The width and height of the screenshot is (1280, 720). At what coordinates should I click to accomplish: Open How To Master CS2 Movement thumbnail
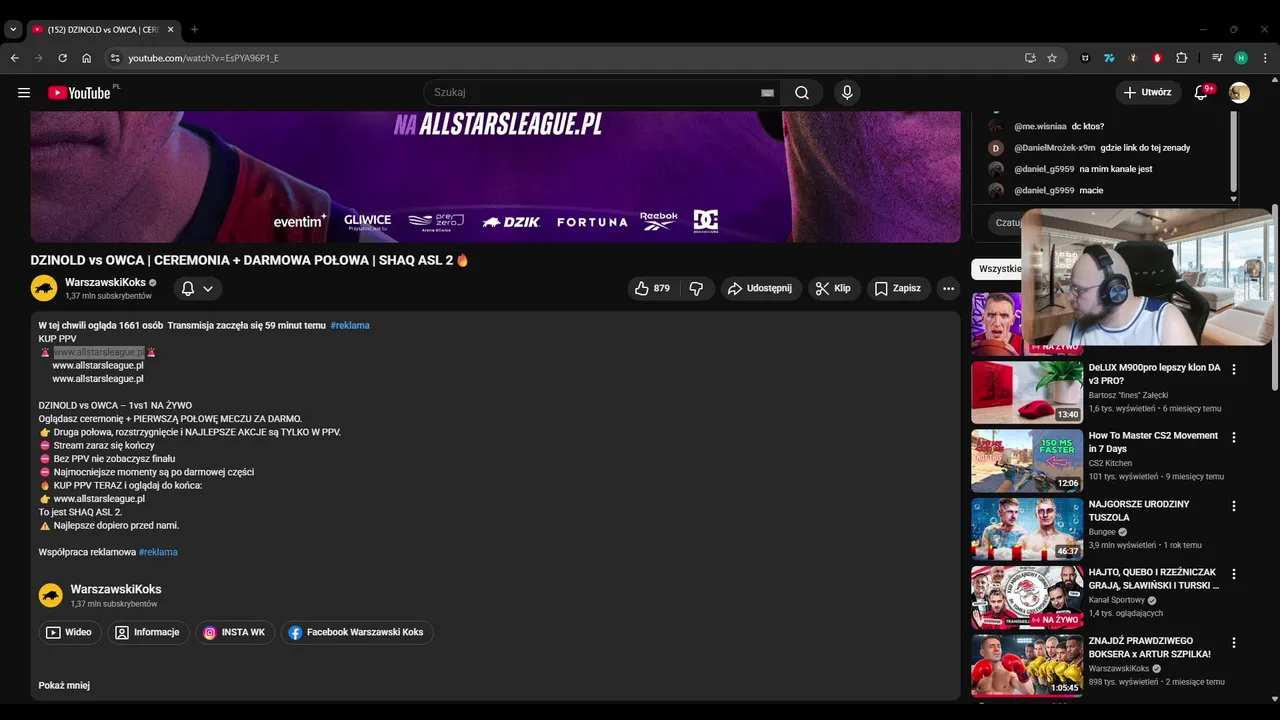[1027, 460]
